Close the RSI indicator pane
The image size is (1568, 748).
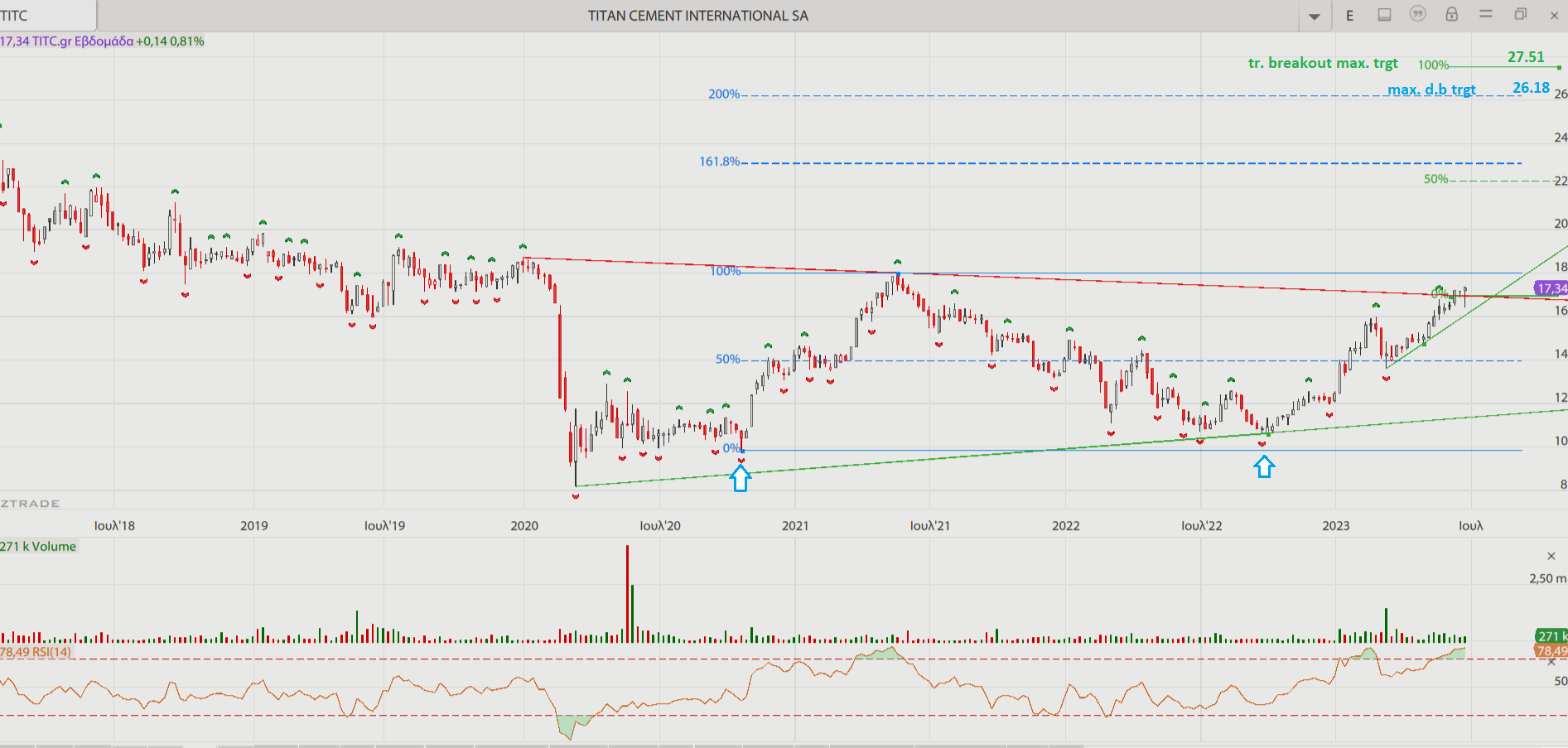(x=1551, y=662)
